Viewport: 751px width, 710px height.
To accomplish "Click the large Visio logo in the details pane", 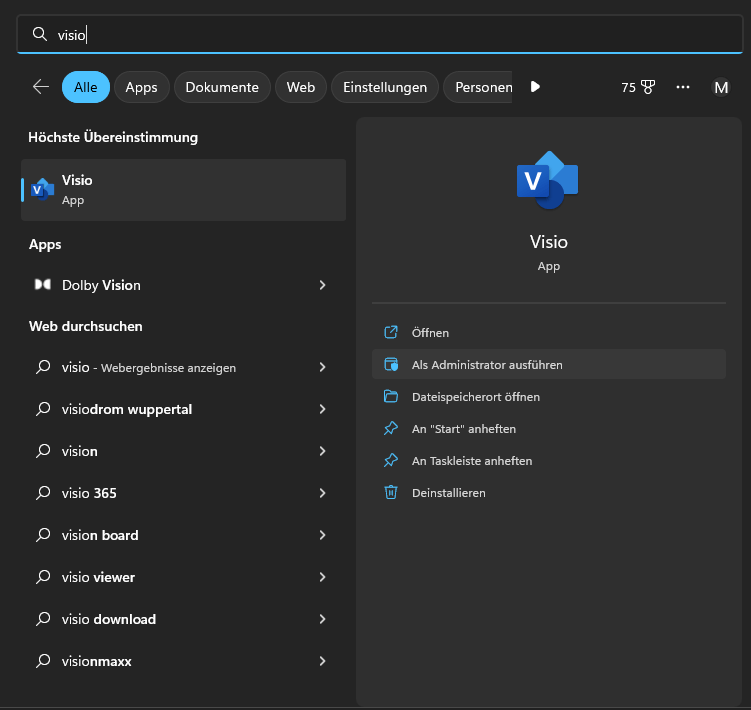I will [x=547, y=180].
